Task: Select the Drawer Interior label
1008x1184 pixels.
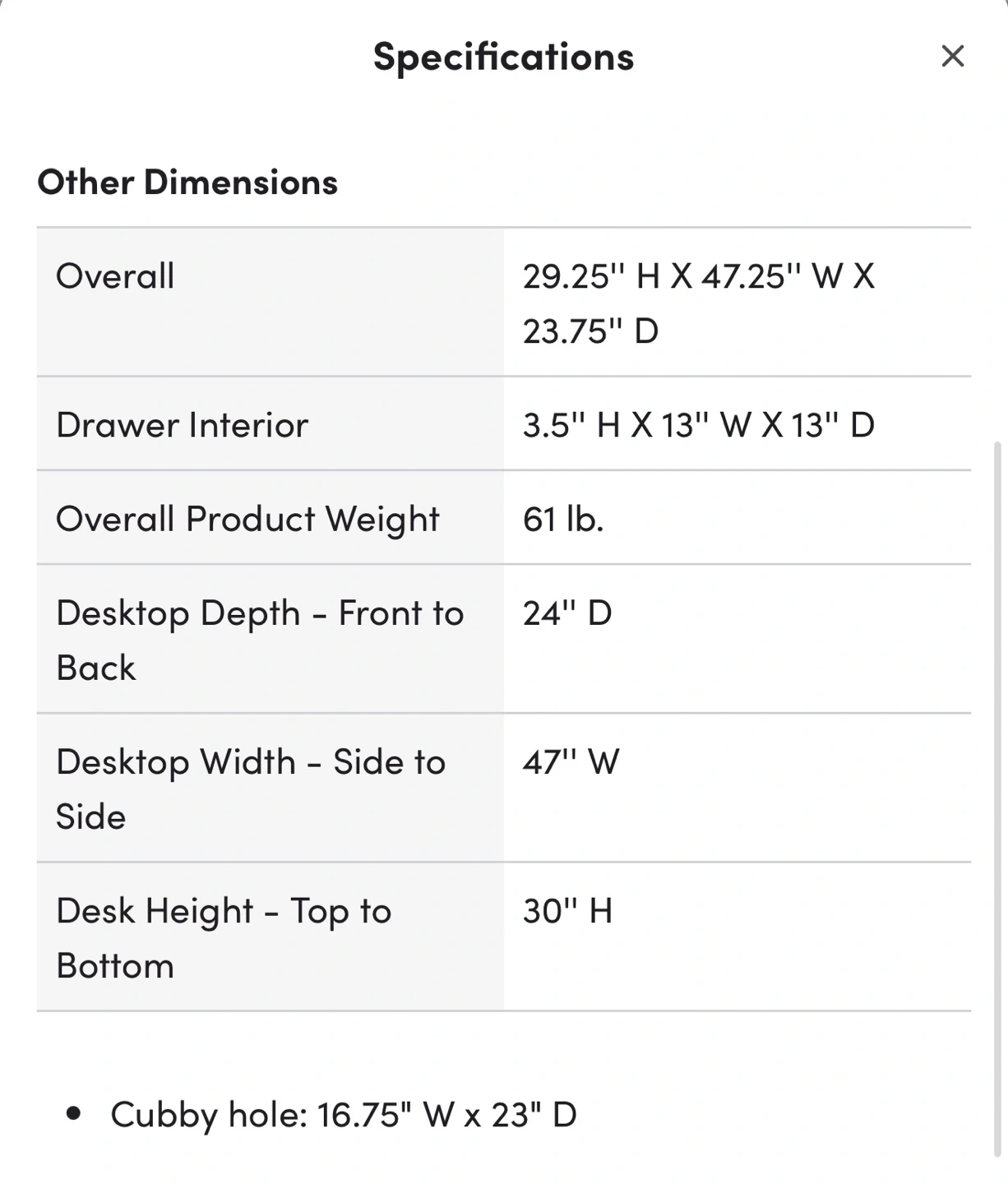Action: (182, 425)
